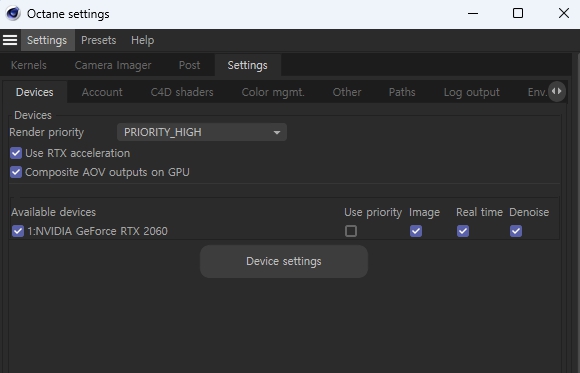Select the Devices sub-tab

coord(35,92)
